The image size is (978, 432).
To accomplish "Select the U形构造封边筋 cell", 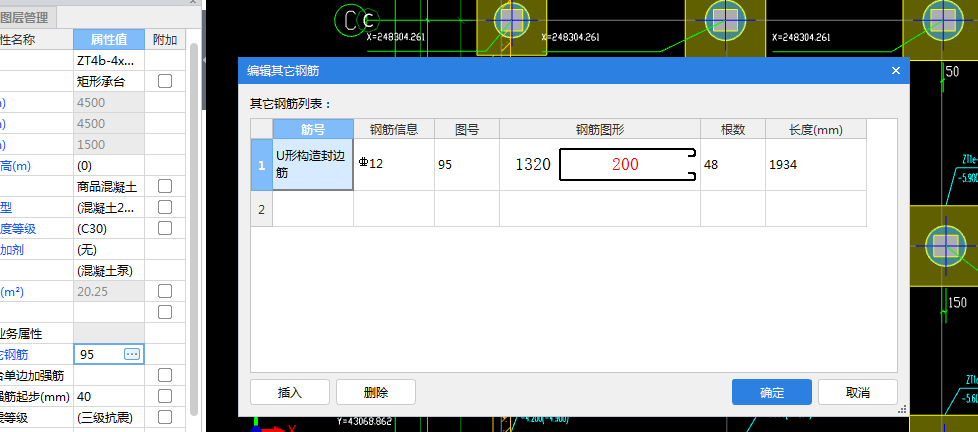I will 313,165.
